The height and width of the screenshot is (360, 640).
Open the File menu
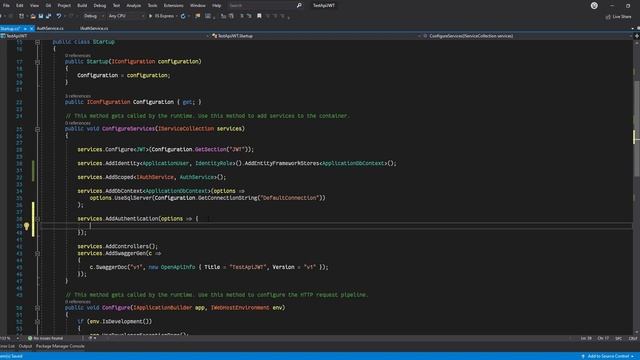click(x=6, y=5)
